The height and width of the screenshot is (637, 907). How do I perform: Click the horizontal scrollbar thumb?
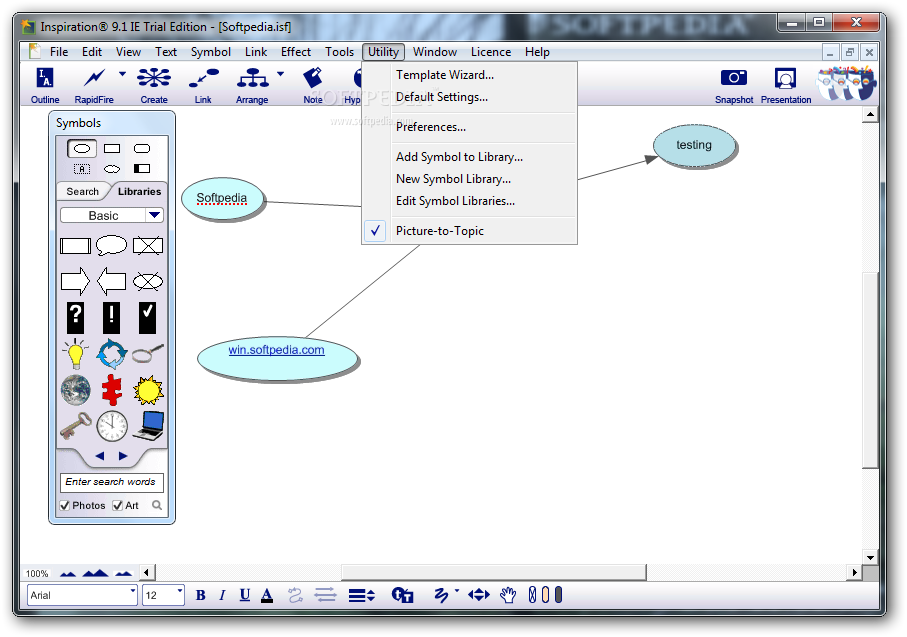[493, 573]
